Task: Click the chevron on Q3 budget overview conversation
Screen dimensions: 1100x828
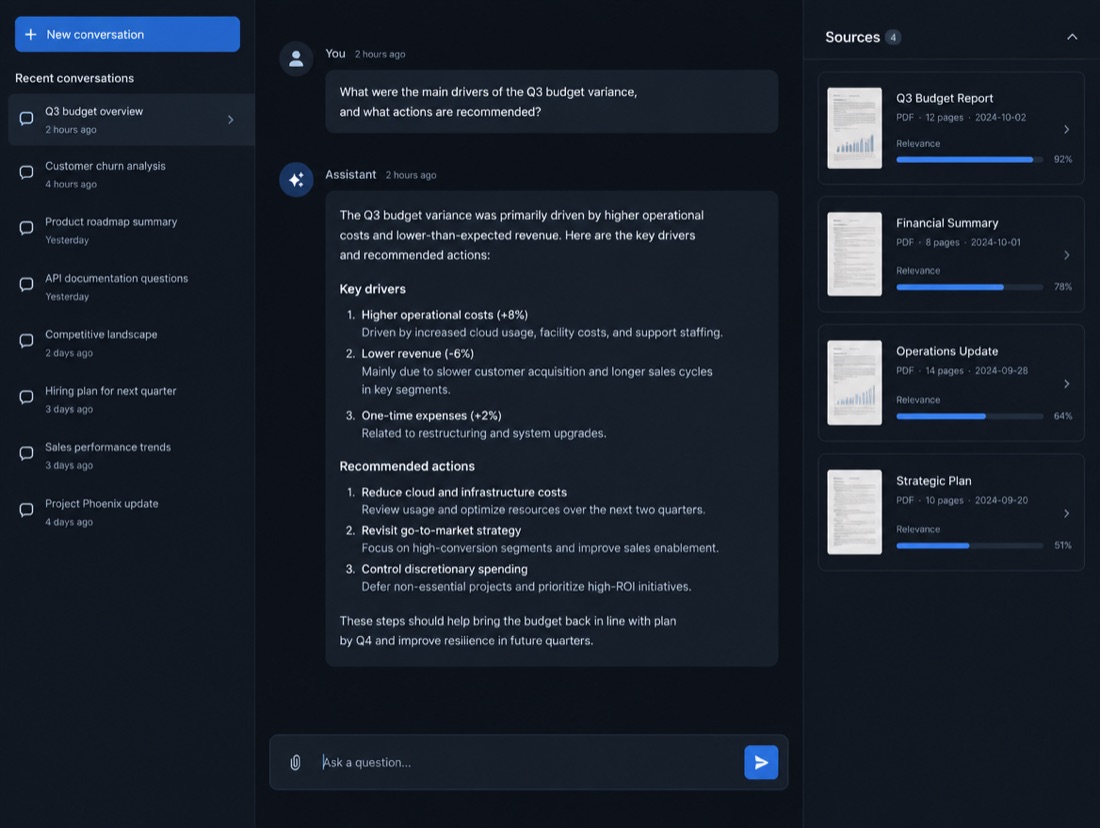Action: click(230, 120)
